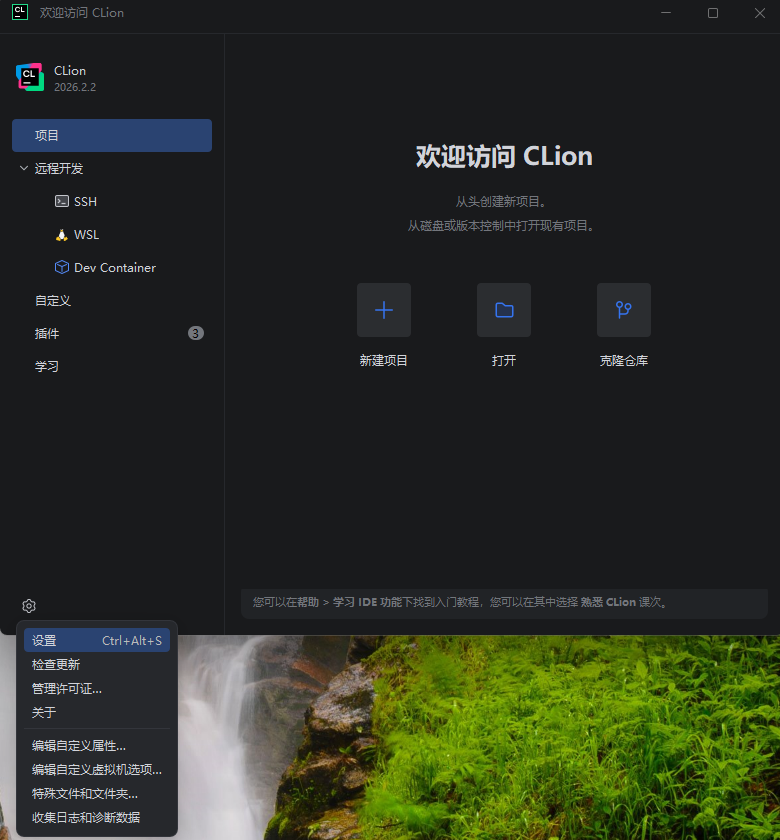Click the text 从磁盘或版本控制中打开现有项目。
The height and width of the screenshot is (840, 780).
pos(501,226)
